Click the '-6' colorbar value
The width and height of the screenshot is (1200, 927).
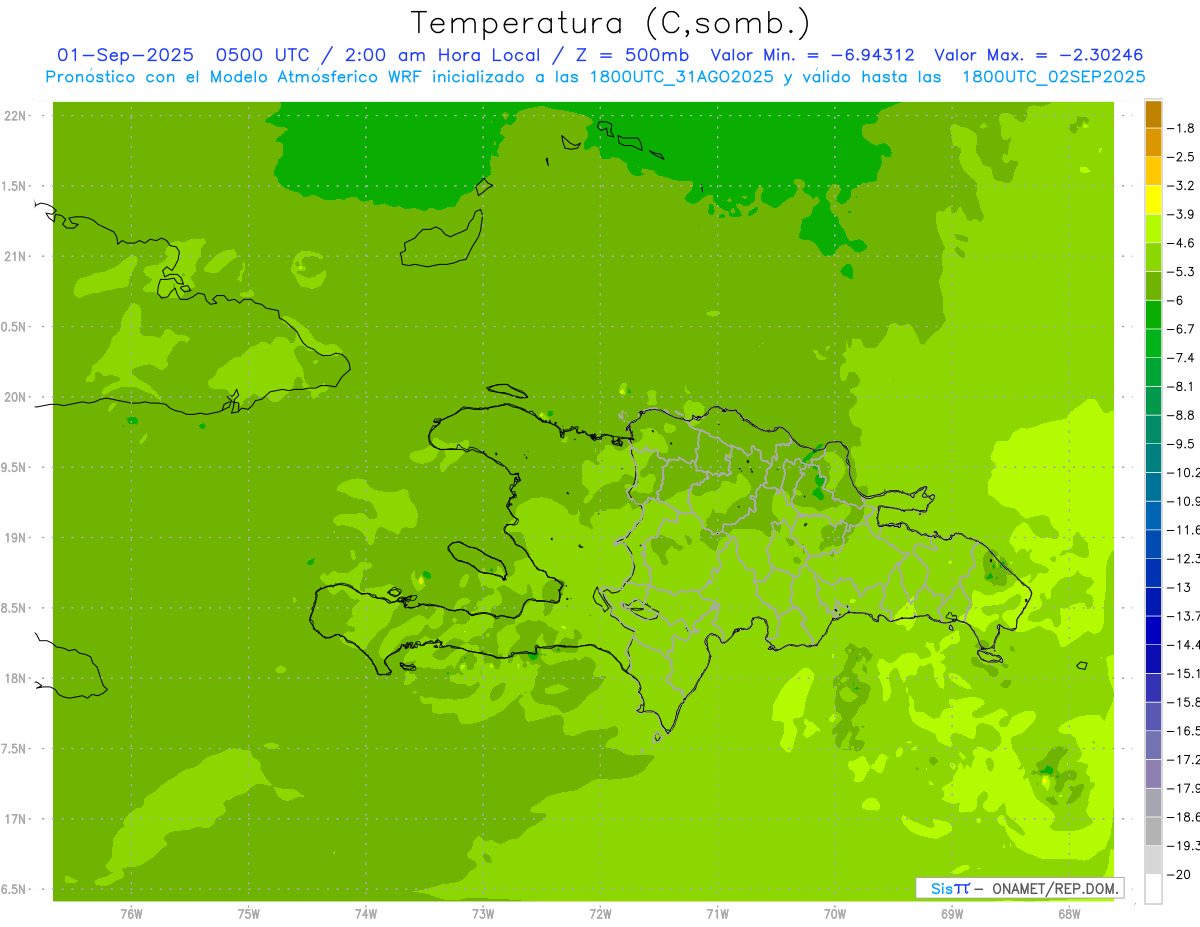tap(1176, 301)
